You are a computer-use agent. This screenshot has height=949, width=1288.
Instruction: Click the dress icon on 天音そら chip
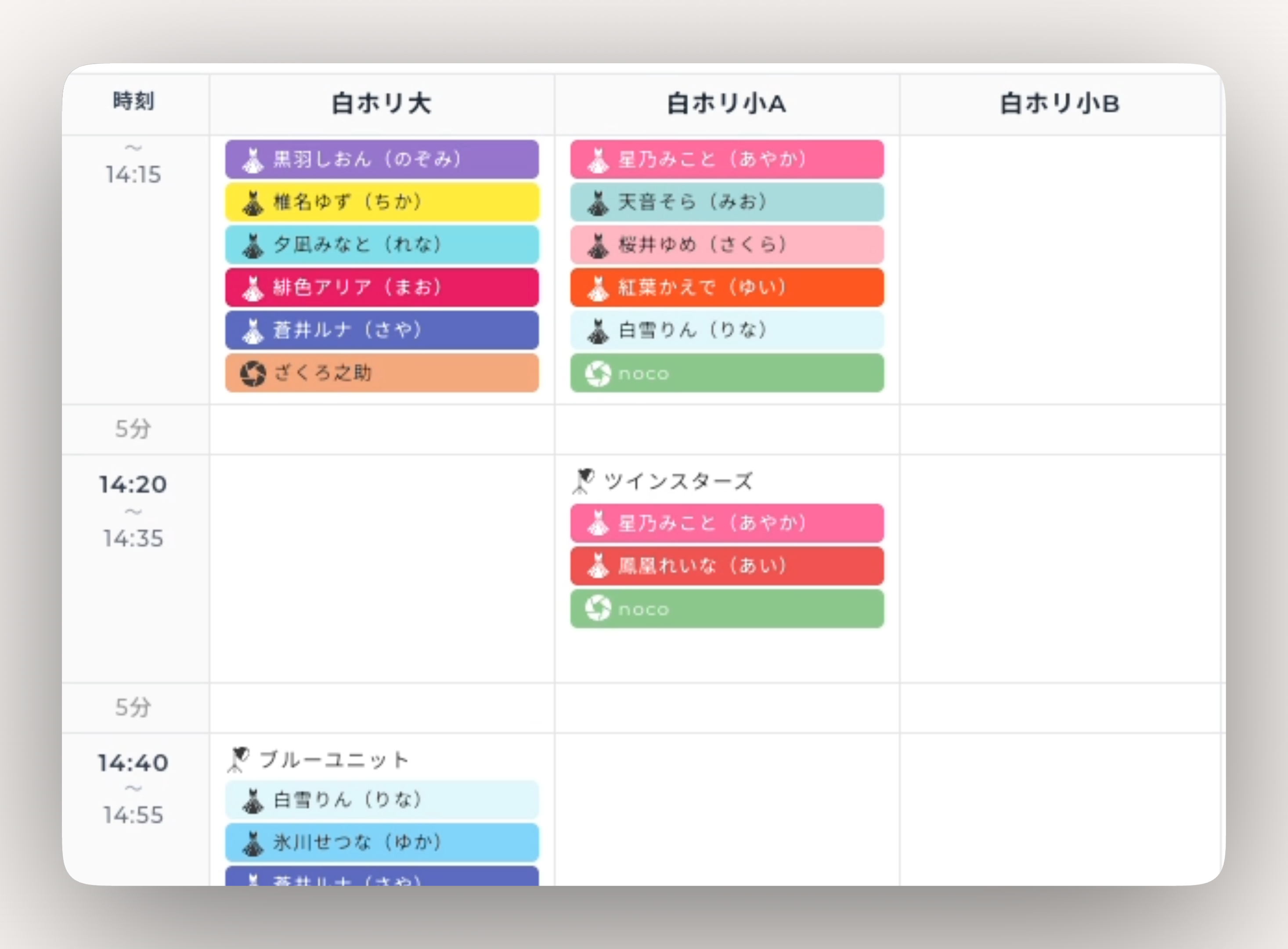tap(599, 202)
